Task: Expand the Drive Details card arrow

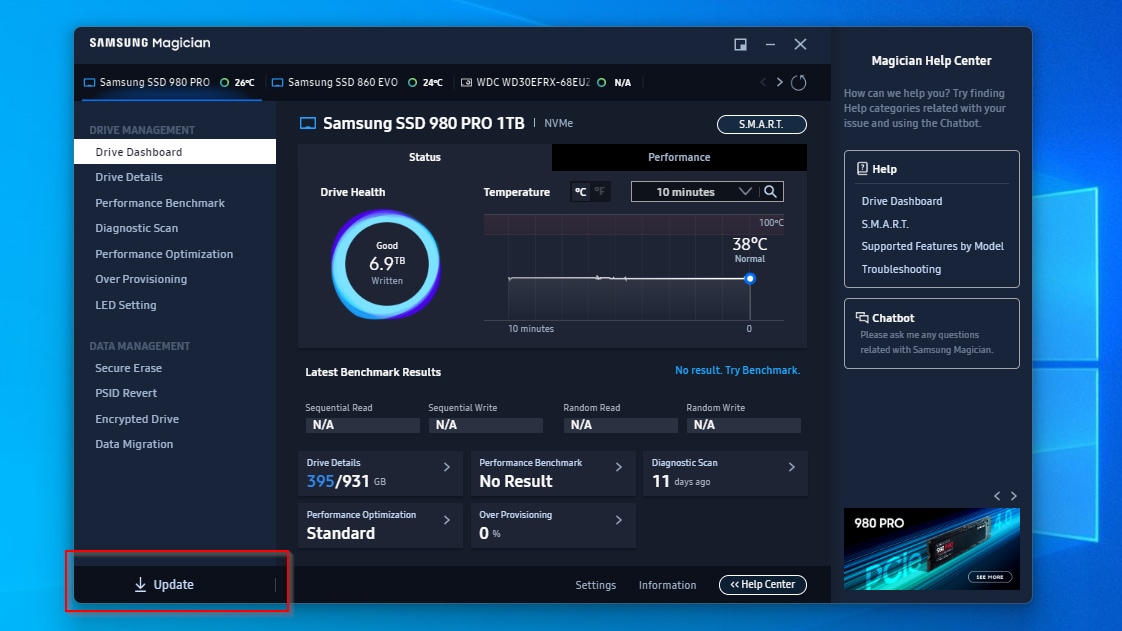Action: 447,467
